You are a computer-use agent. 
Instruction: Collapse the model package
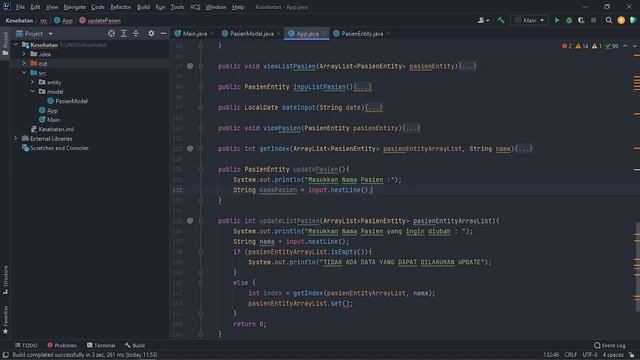[32, 91]
